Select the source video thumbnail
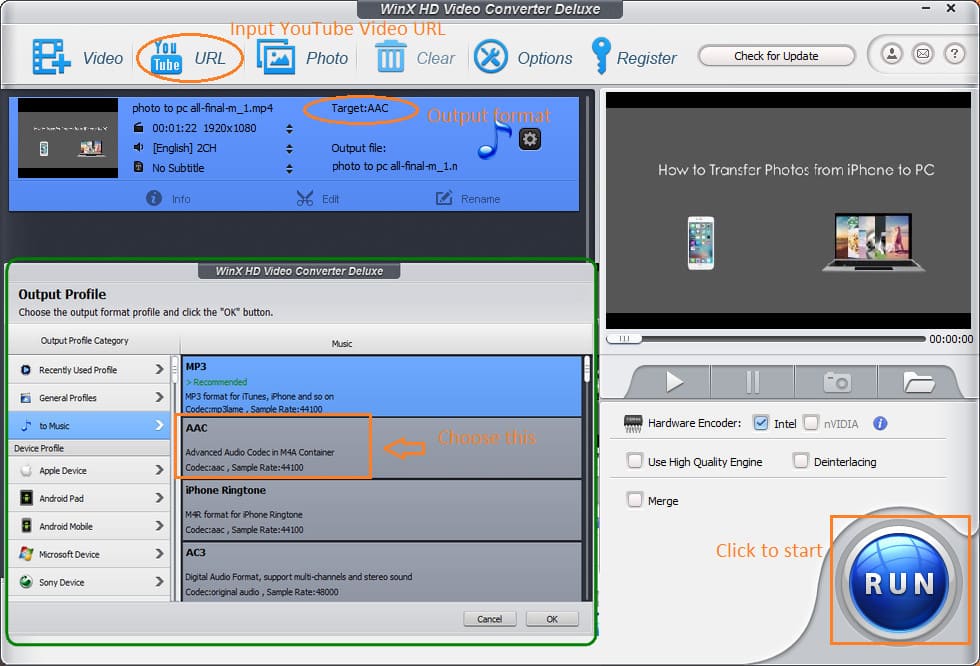This screenshot has width=980, height=666. coord(68,138)
